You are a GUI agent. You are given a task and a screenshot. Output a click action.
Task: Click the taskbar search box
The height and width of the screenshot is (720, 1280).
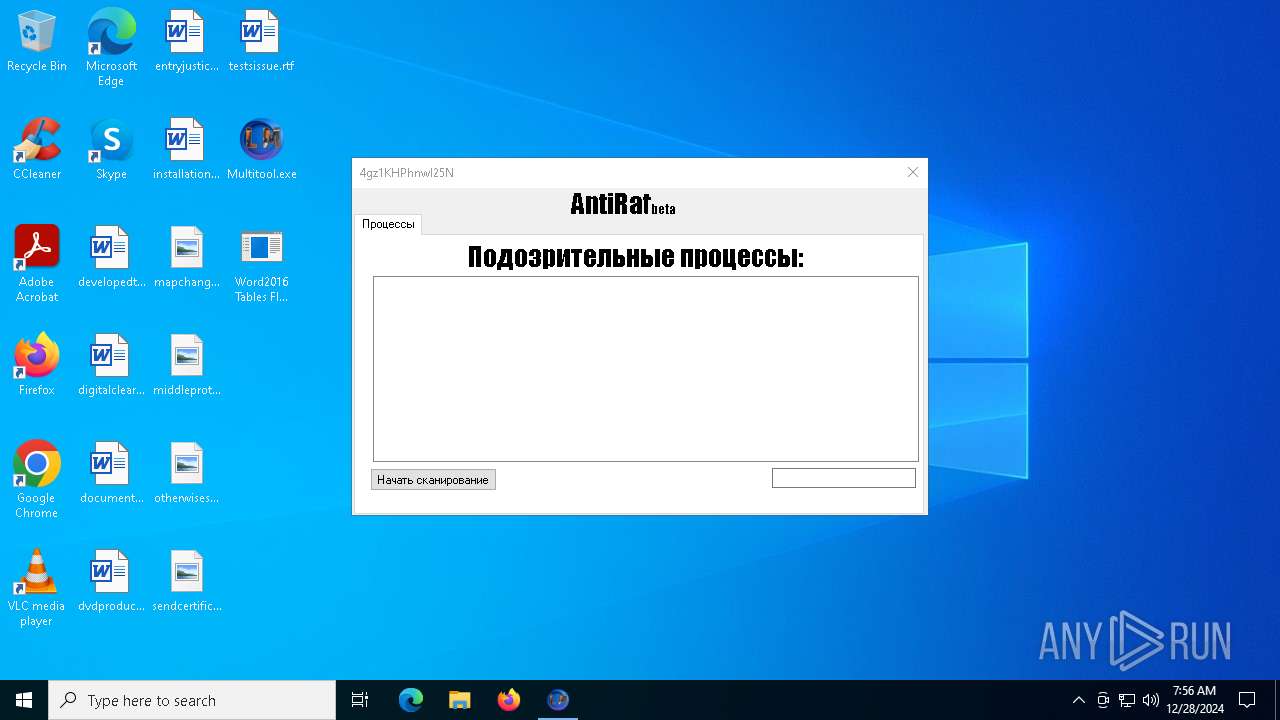[192, 700]
